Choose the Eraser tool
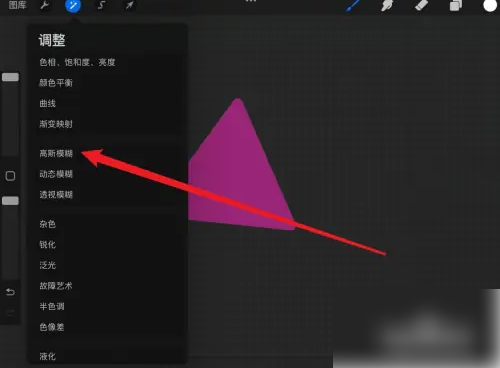This screenshot has width=500, height=368. tap(421, 5)
